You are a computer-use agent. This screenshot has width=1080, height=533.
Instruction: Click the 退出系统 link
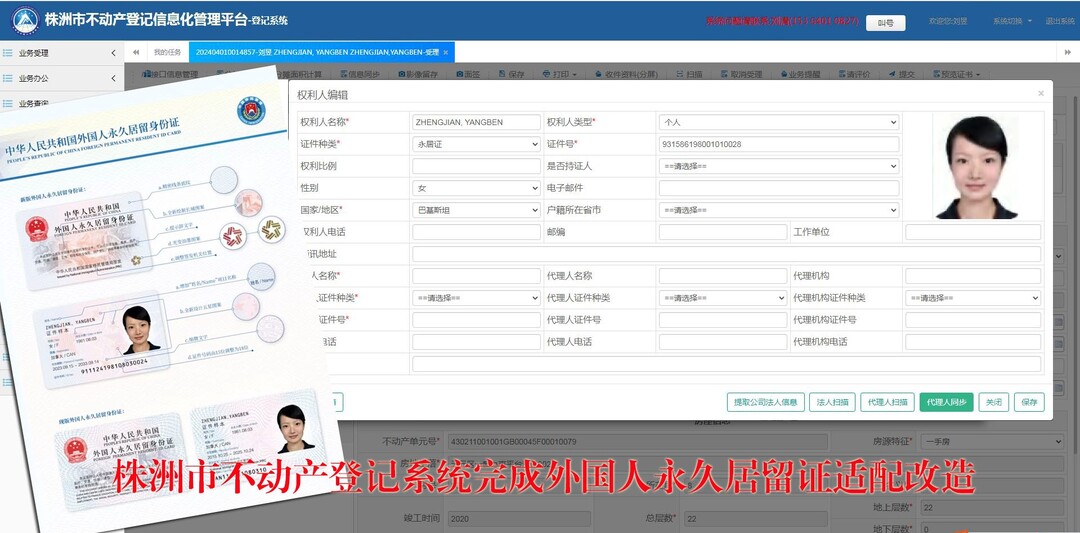[x=1059, y=21]
